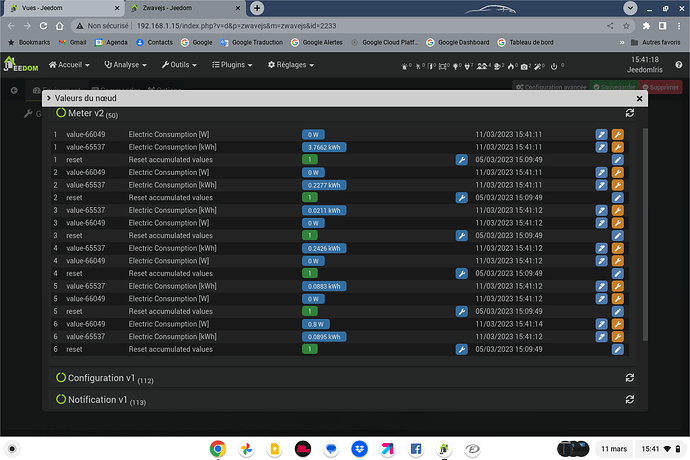
Task: Open a new browser tab
Action: [x=257, y=8]
